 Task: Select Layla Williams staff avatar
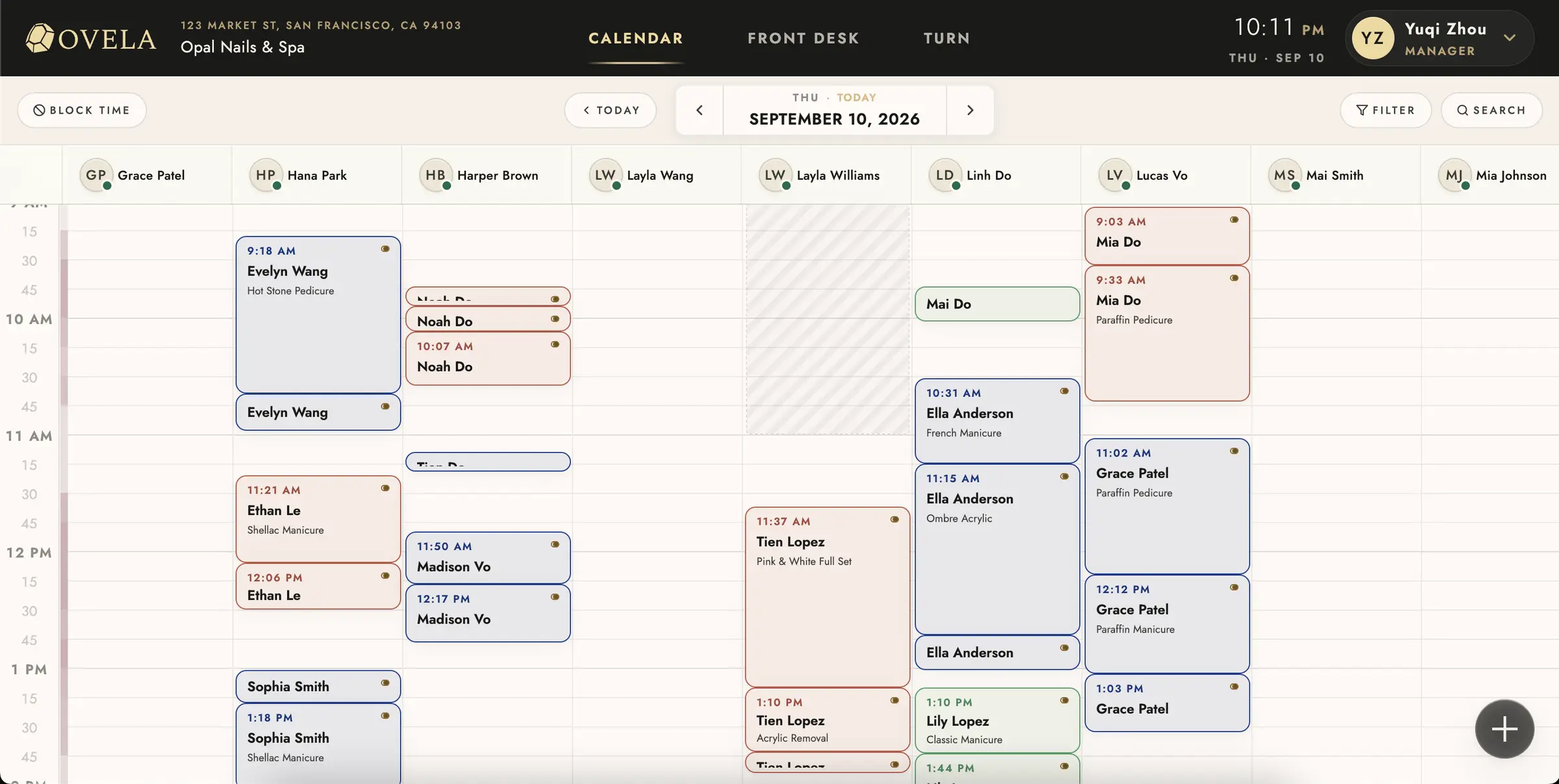click(x=775, y=175)
